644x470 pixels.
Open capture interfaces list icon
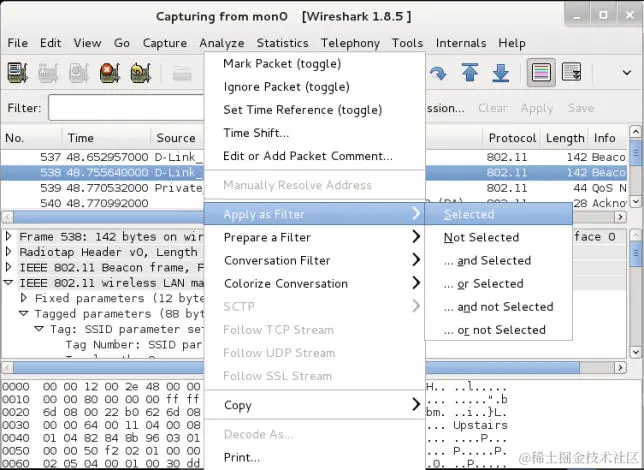18,73
